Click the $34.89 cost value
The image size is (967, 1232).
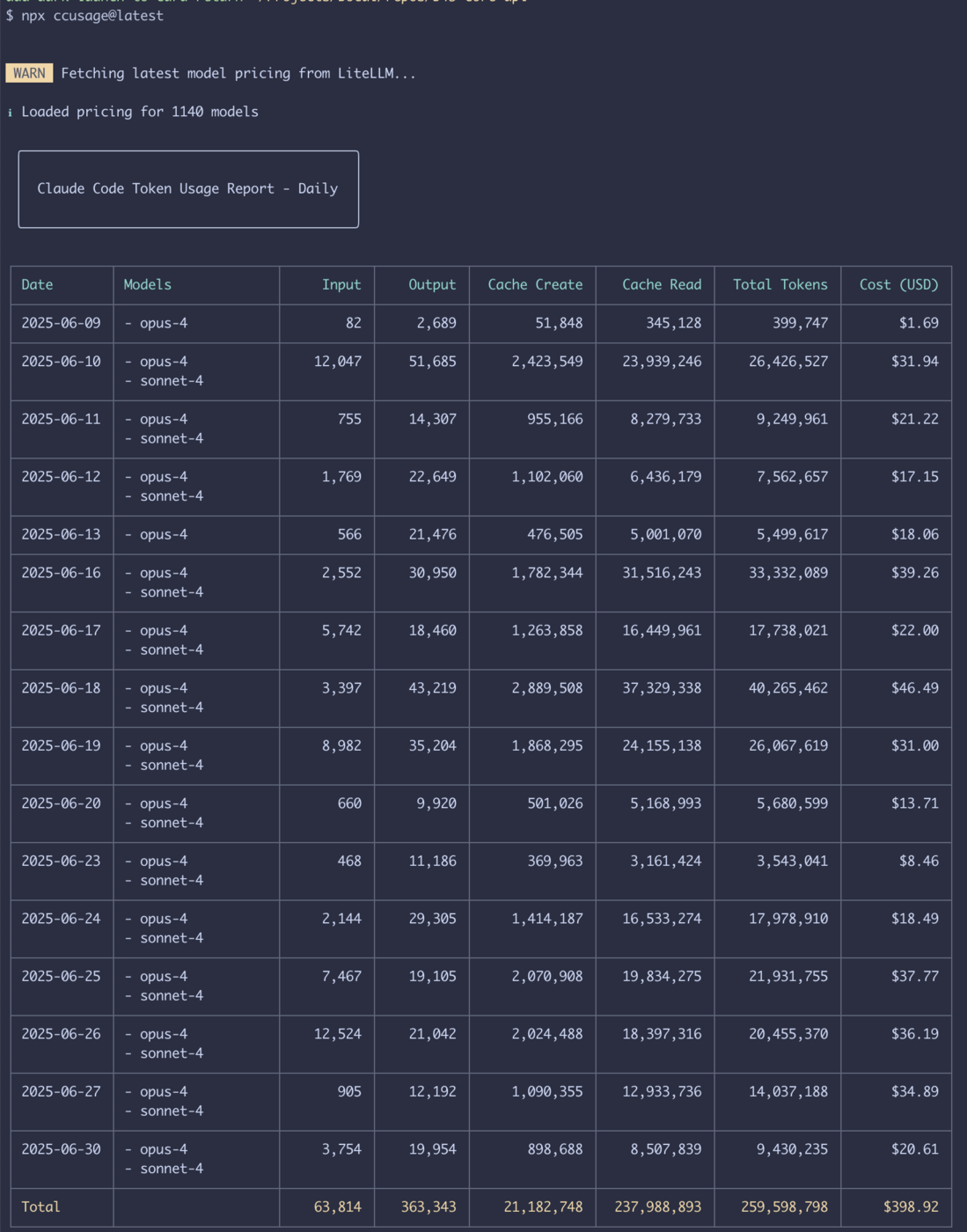915,1091
